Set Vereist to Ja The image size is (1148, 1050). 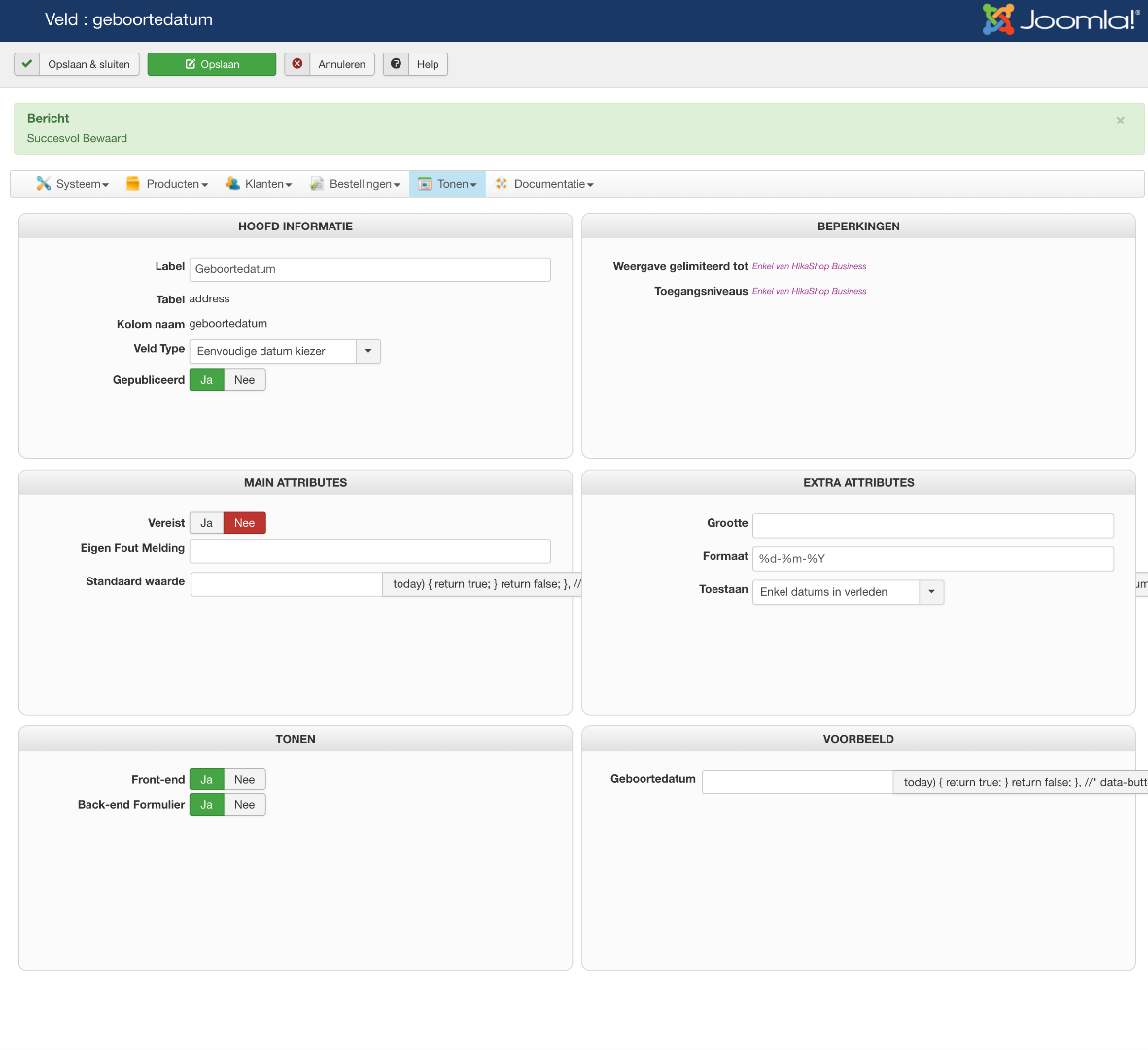coord(206,523)
